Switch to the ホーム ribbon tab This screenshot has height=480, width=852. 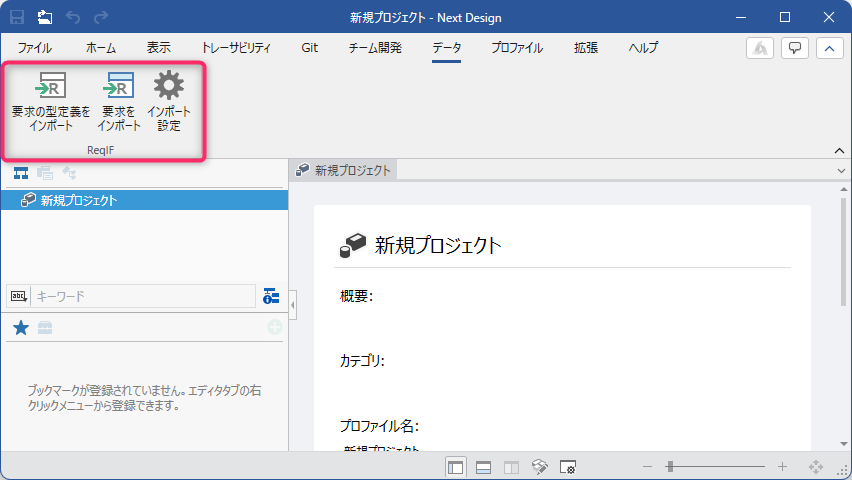click(101, 48)
